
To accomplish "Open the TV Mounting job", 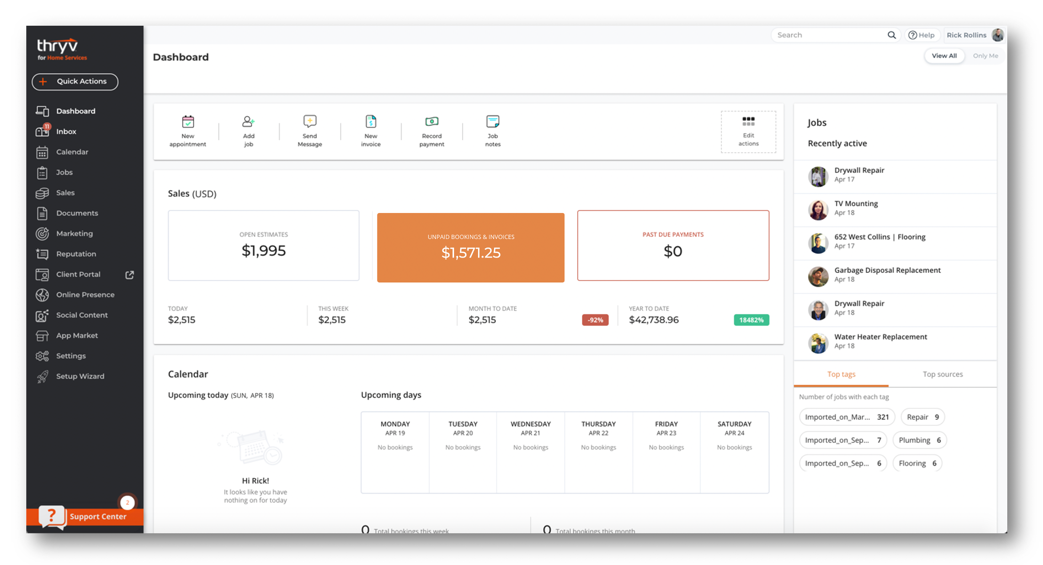I will tap(895, 210).
